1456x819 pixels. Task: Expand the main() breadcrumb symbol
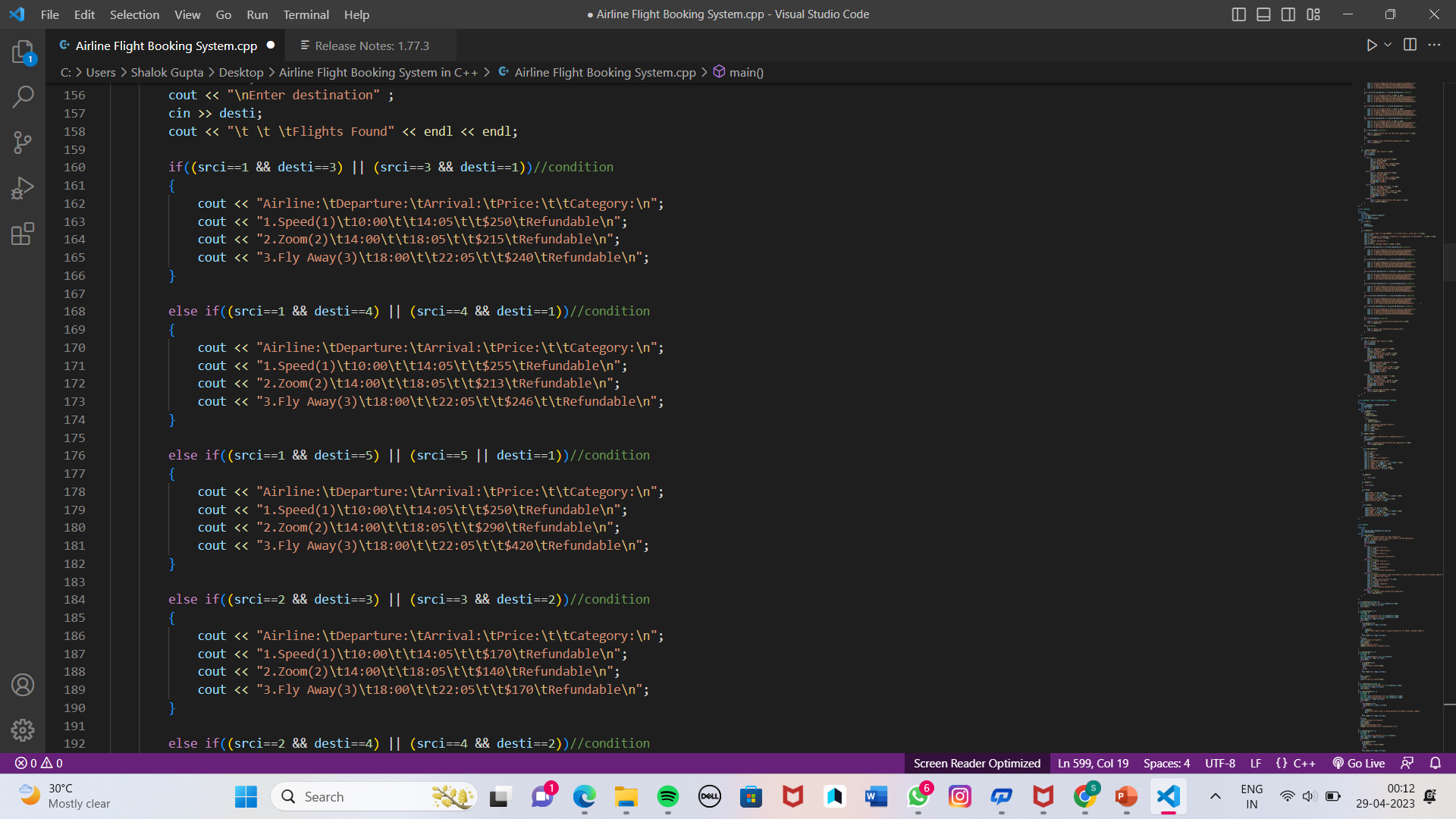coord(745,72)
